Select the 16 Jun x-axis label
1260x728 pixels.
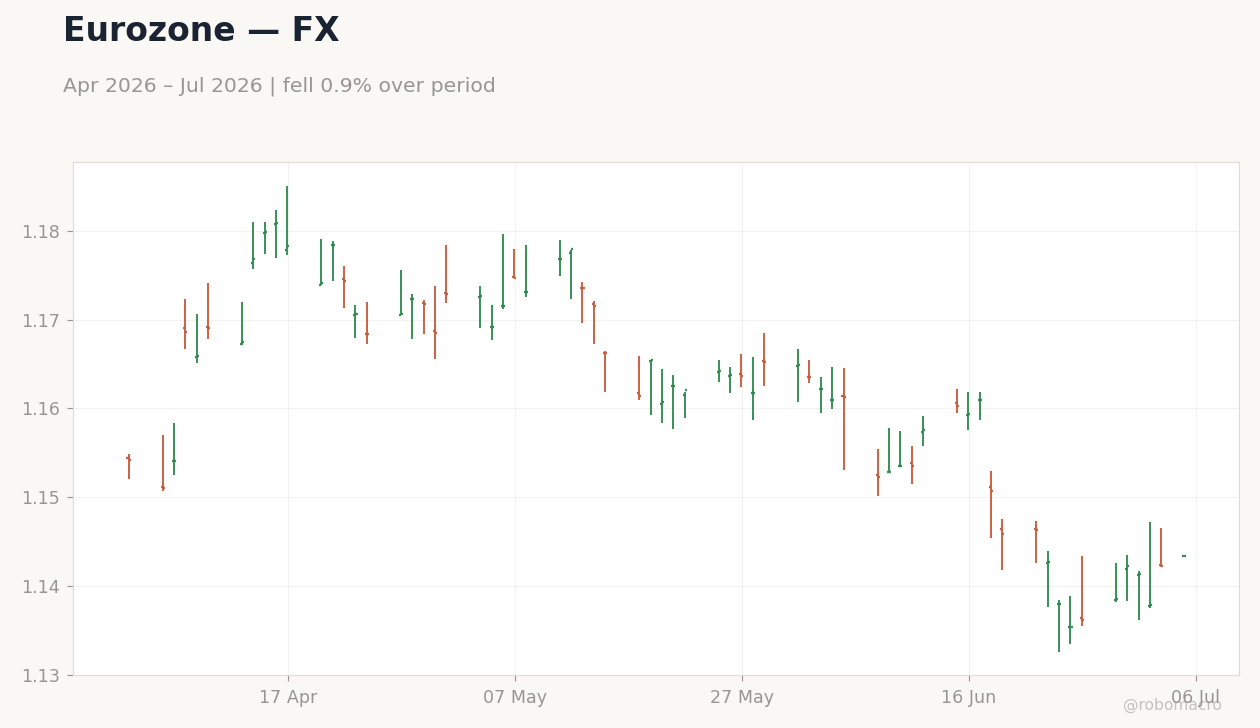coord(969,698)
